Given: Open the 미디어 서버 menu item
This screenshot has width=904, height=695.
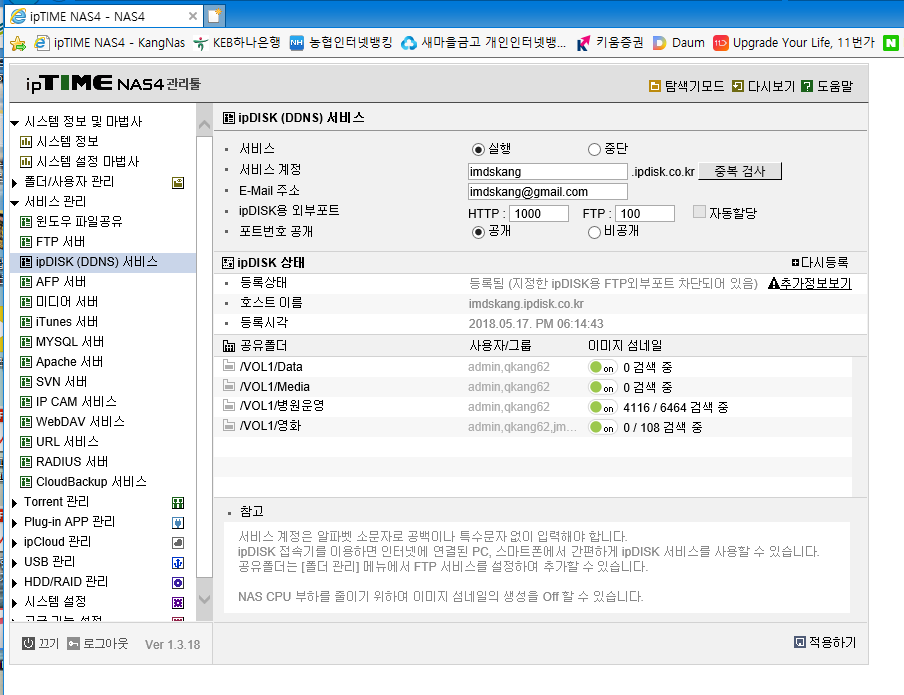Looking at the screenshot, I should coord(67,302).
